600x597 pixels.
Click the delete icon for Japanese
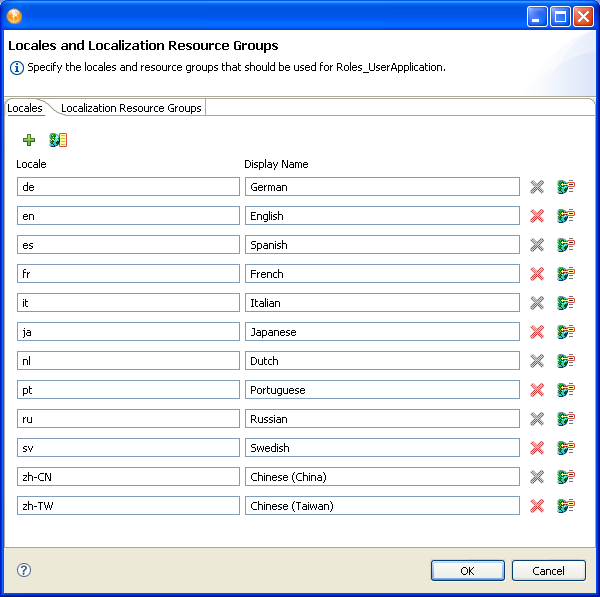537,332
